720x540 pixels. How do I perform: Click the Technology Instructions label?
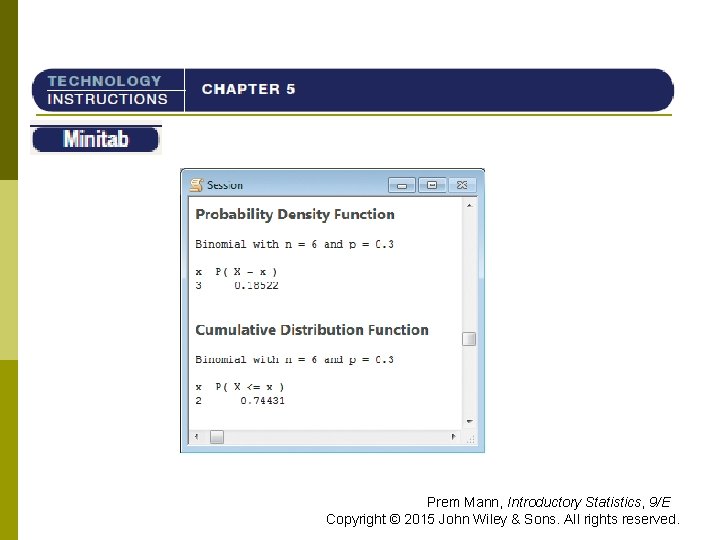click(107, 90)
